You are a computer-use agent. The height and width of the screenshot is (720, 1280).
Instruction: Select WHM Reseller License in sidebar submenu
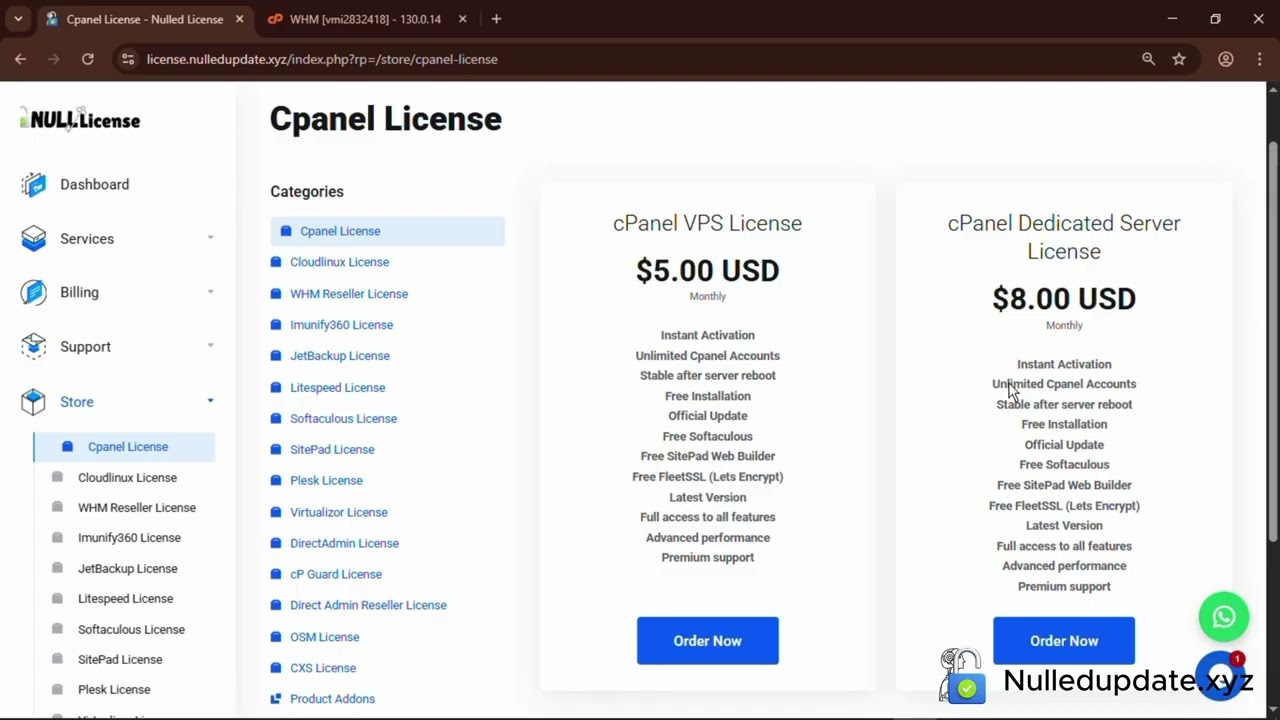point(136,508)
